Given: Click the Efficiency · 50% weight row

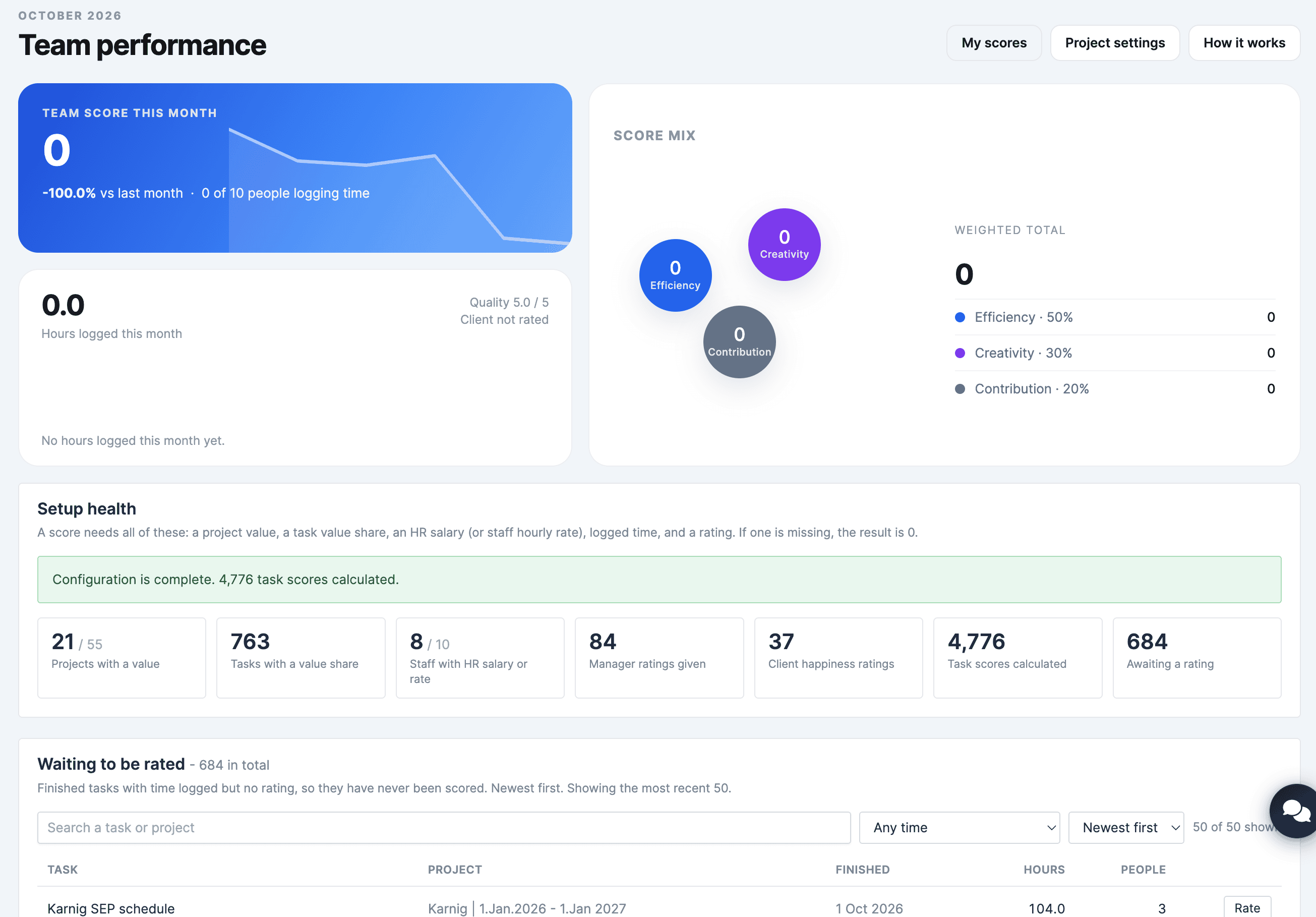Looking at the screenshot, I should [1115, 317].
